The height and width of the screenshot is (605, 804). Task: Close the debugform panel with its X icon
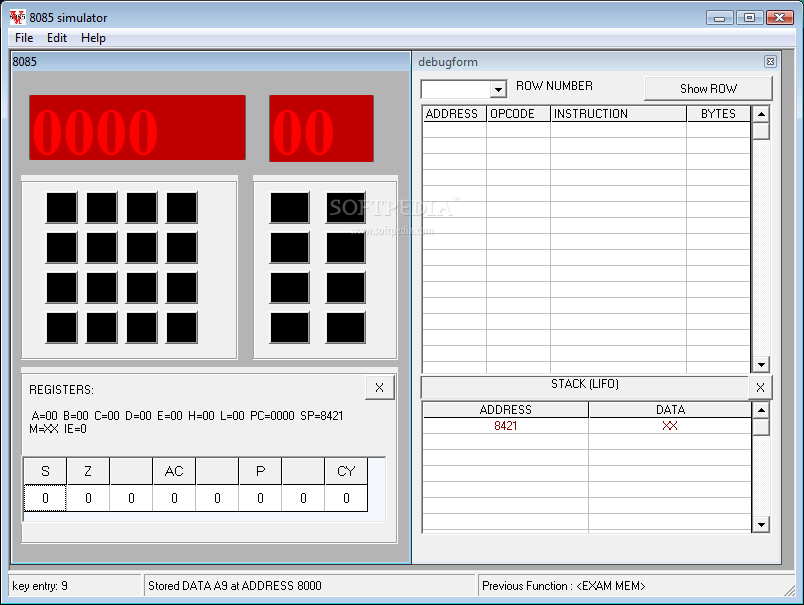click(x=770, y=62)
